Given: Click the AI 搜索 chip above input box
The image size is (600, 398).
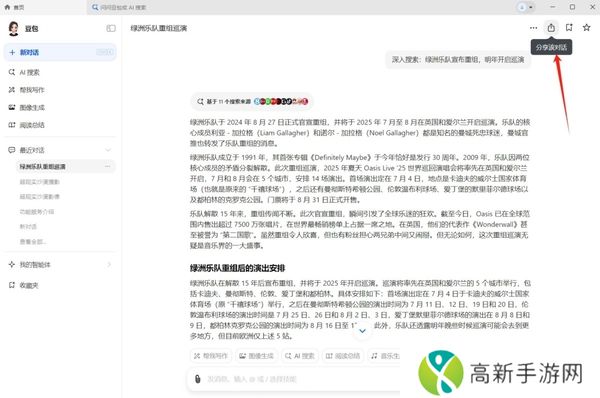Looking at the screenshot, I should click(300, 356).
